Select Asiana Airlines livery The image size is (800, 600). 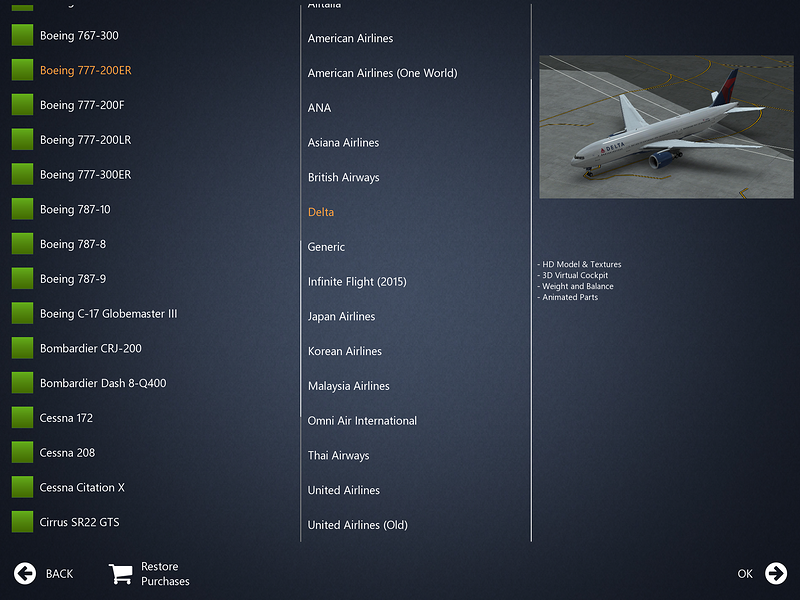(343, 142)
